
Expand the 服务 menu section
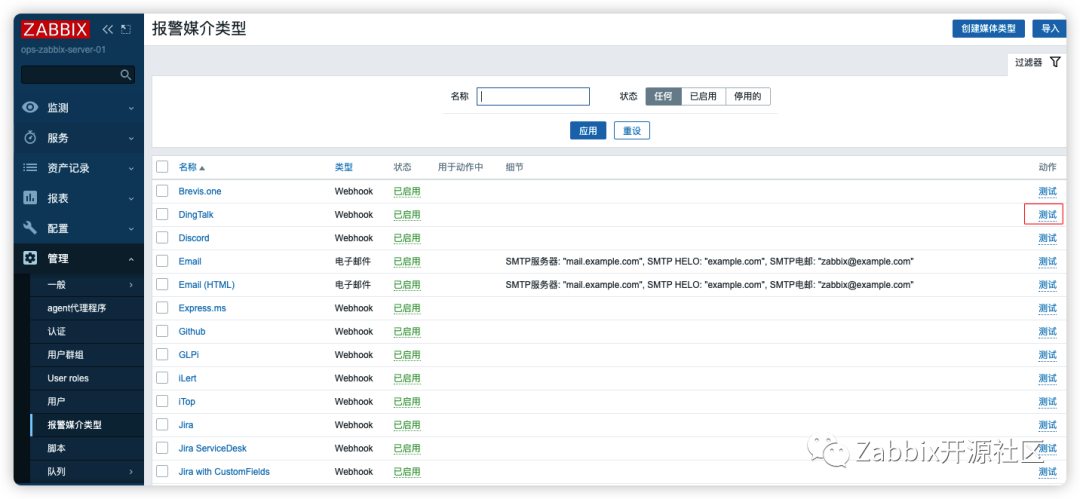(x=131, y=139)
